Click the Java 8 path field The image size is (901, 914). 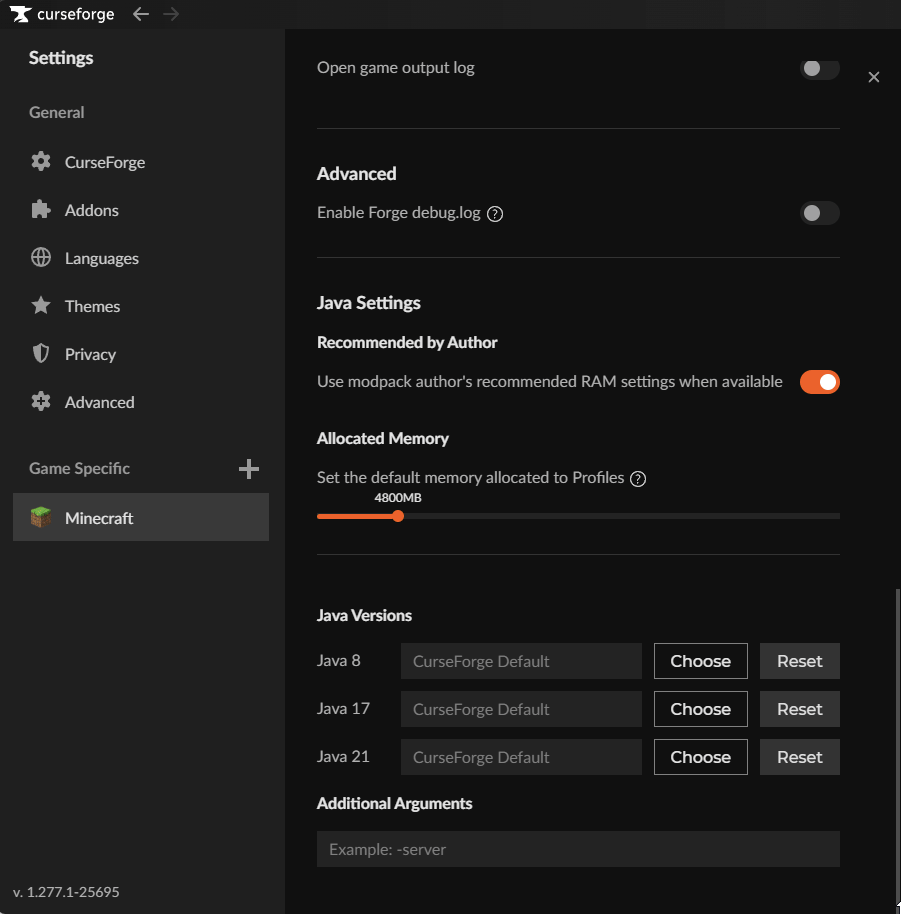point(521,661)
